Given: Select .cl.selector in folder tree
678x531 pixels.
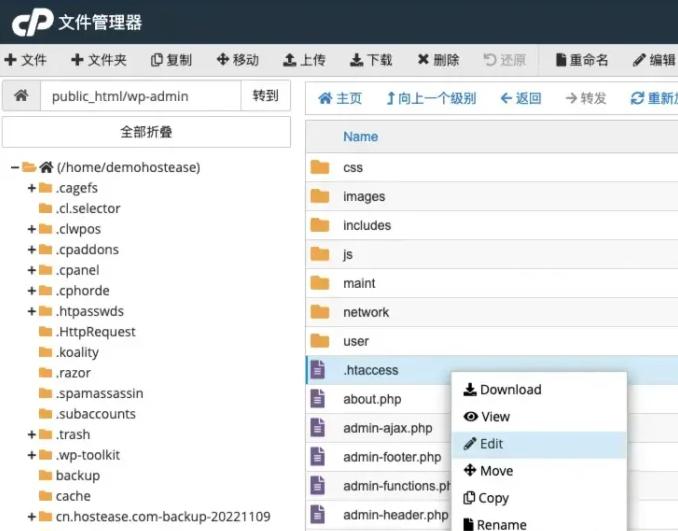Looking at the screenshot, I should click(x=88, y=208).
